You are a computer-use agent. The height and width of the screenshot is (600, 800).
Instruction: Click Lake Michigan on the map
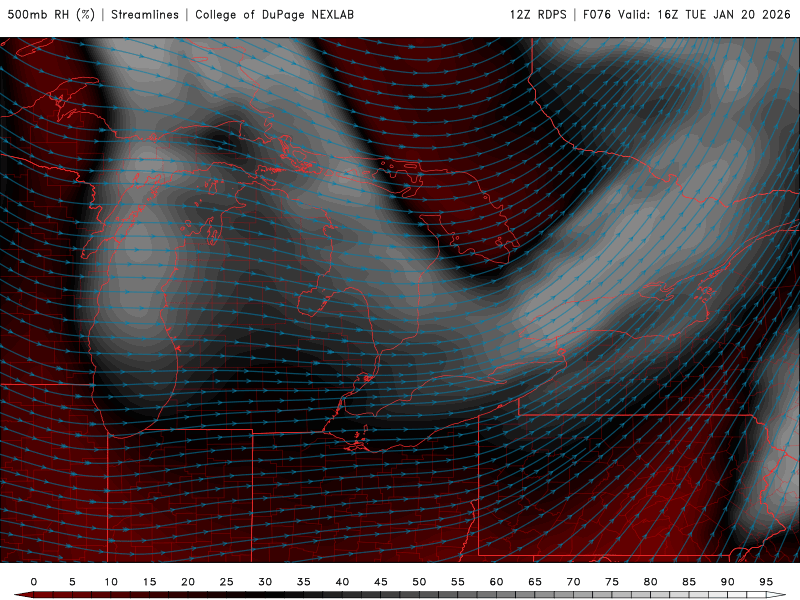click(x=133, y=306)
